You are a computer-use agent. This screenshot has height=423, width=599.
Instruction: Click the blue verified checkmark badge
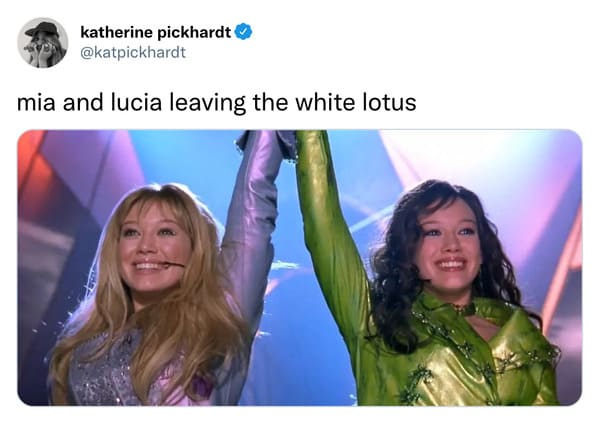coord(243,32)
